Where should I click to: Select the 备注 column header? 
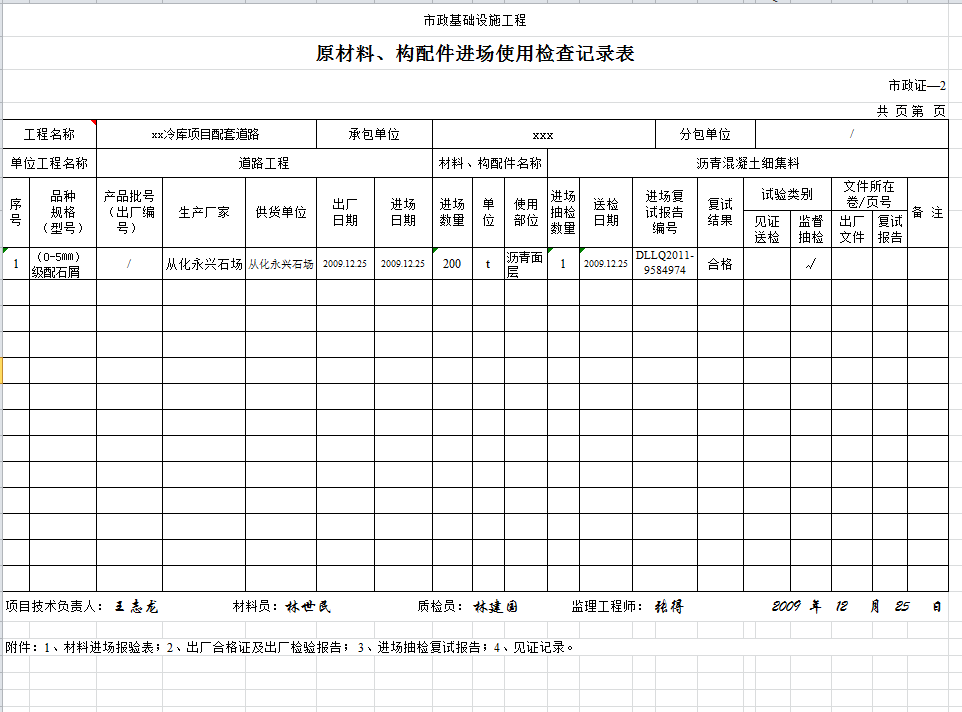(928, 212)
